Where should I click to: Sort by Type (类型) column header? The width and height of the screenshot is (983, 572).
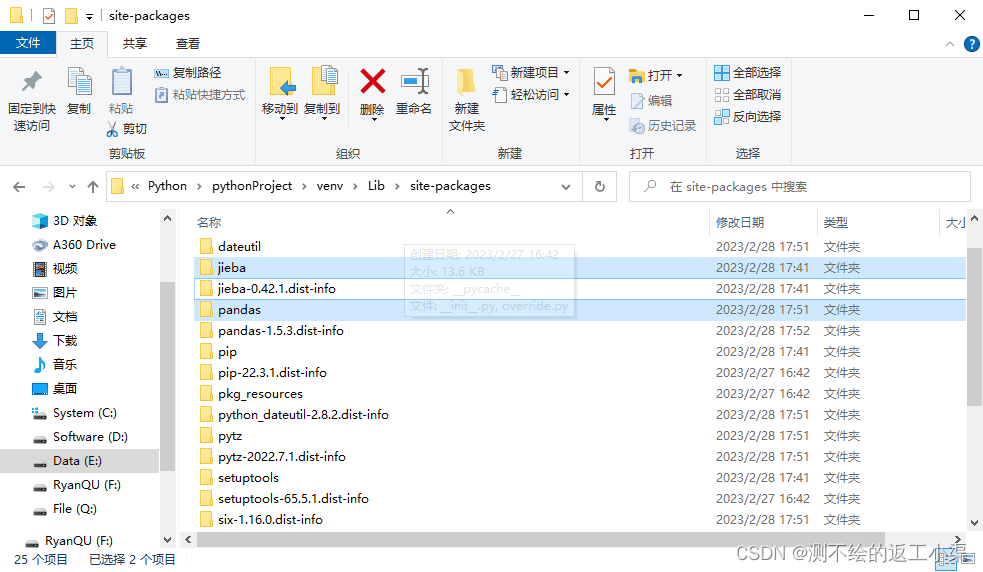pos(836,223)
